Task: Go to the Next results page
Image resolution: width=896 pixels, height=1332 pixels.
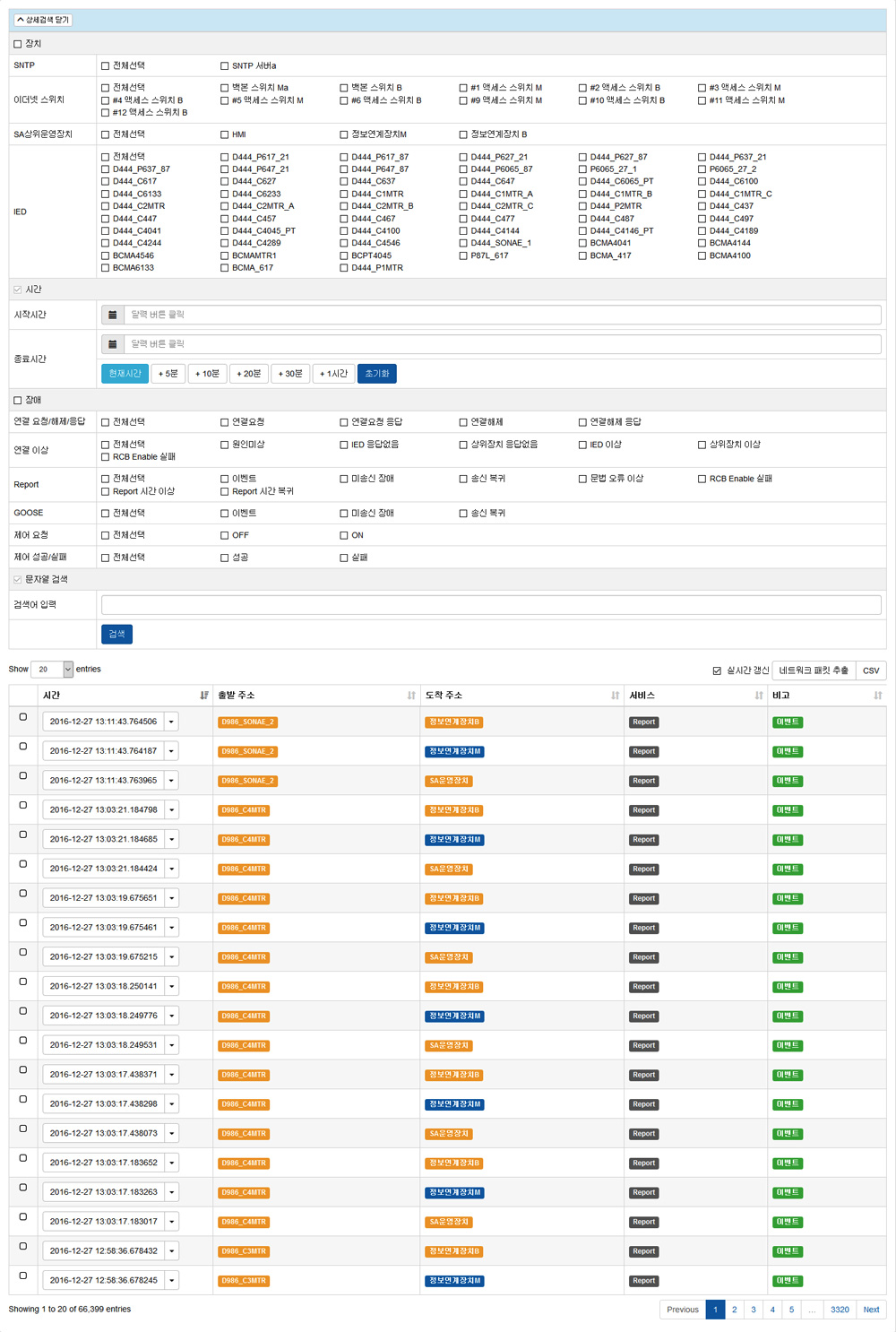Action: [871, 1310]
